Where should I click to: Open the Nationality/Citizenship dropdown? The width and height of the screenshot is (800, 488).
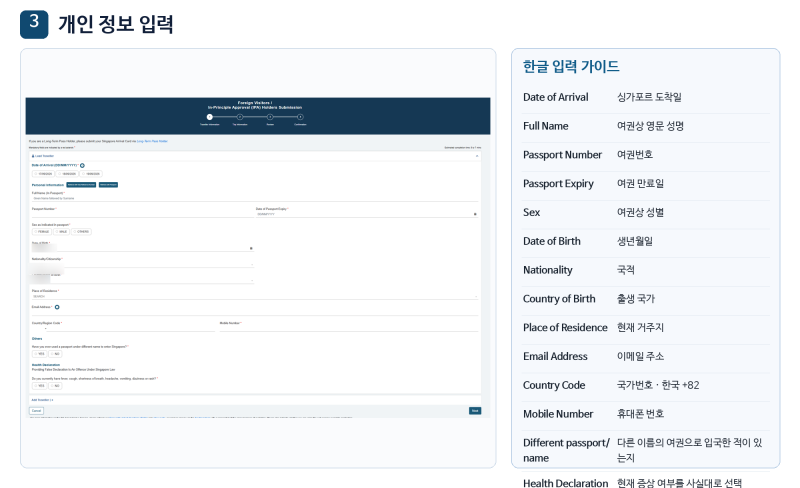pyautogui.click(x=142, y=265)
